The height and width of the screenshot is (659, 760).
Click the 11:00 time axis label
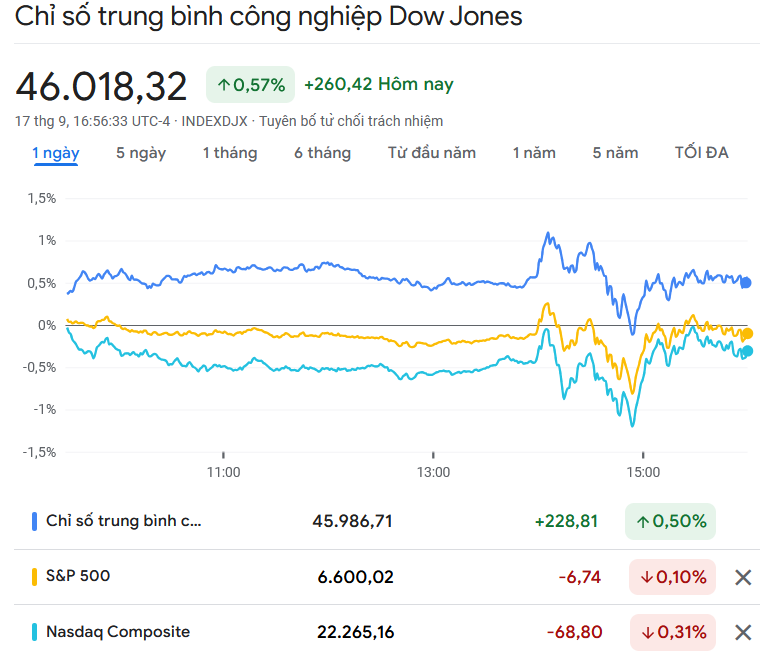(x=223, y=472)
